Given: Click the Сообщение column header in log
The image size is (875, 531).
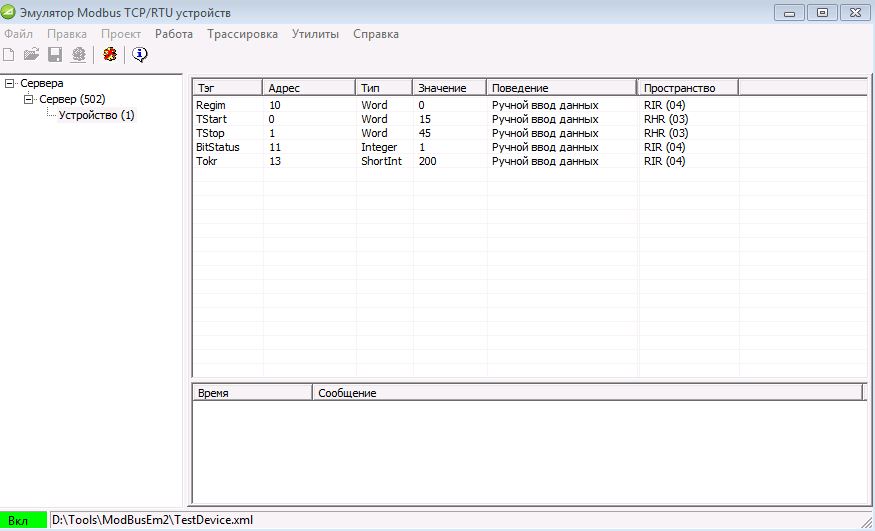Looking at the screenshot, I should coord(586,393).
